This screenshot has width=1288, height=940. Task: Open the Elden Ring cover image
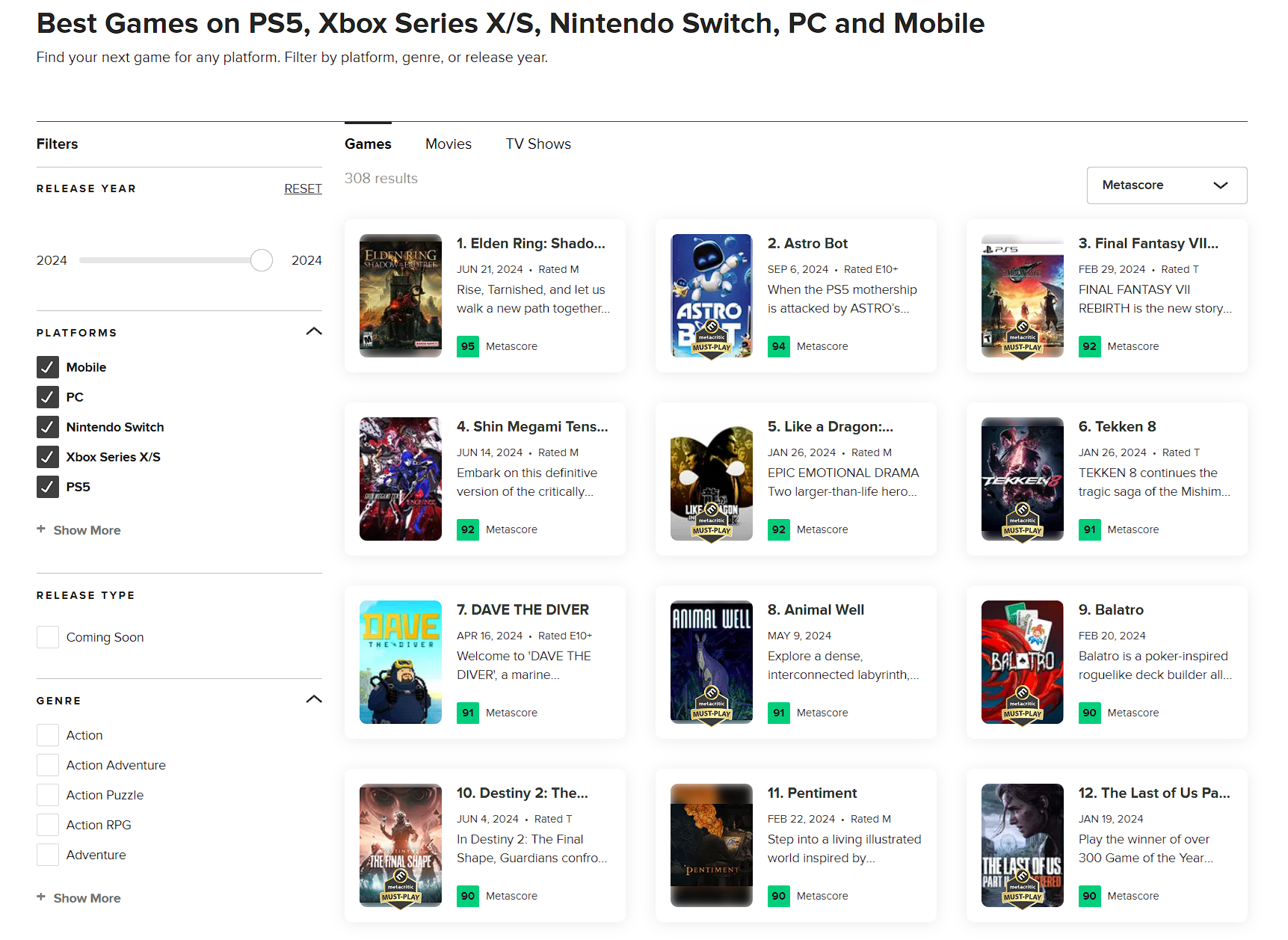click(401, 295)
